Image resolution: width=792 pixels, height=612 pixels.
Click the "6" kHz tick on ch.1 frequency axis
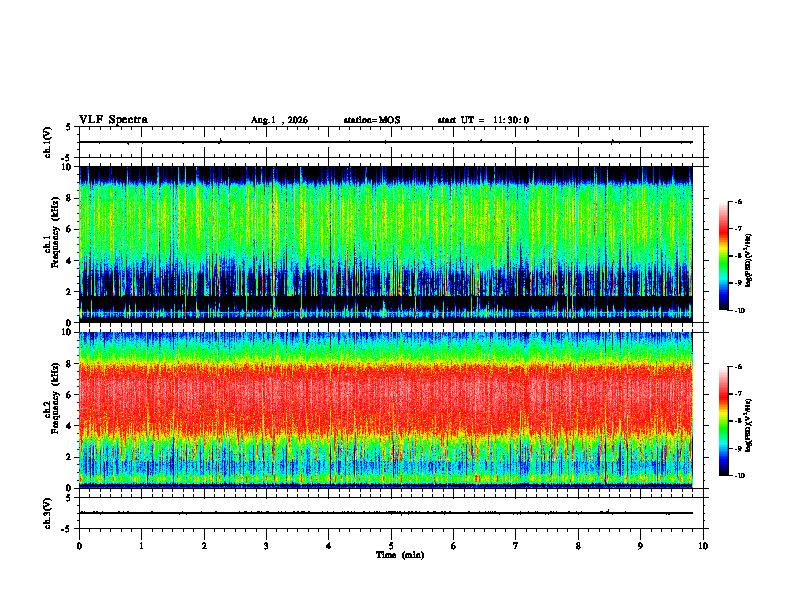[70, 229]
